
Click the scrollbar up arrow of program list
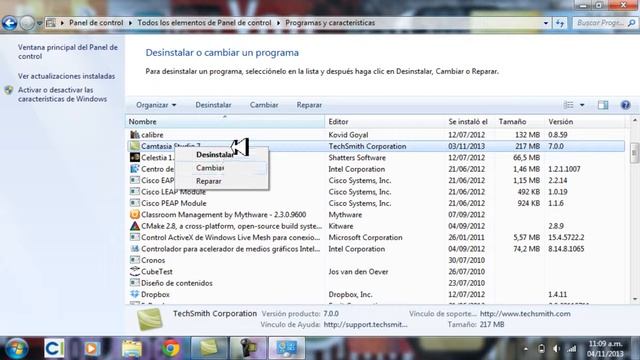tap(634, 120)
